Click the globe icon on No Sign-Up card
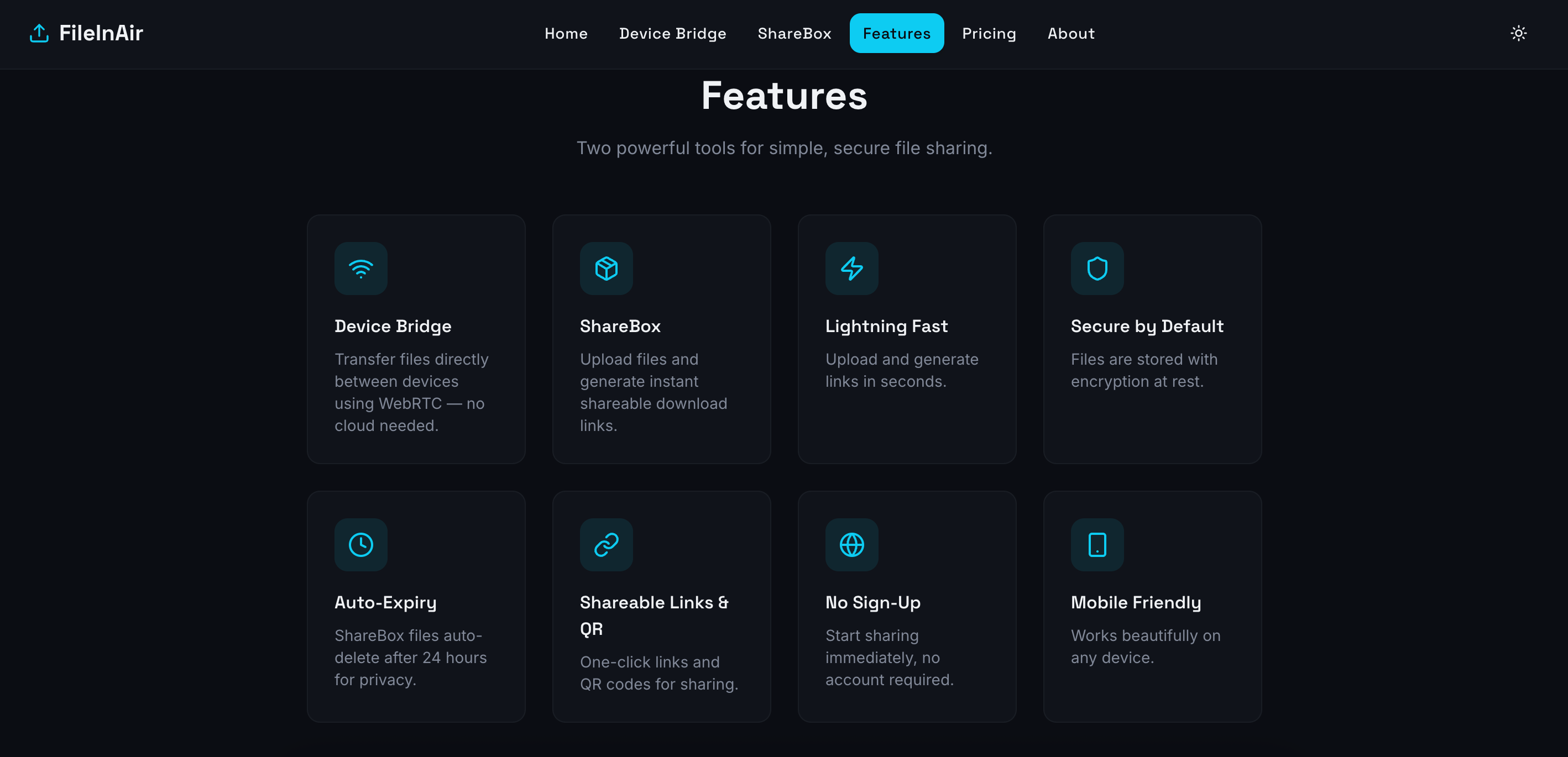Viewport: 1568px width, 757px height. (x=851, y=545)
